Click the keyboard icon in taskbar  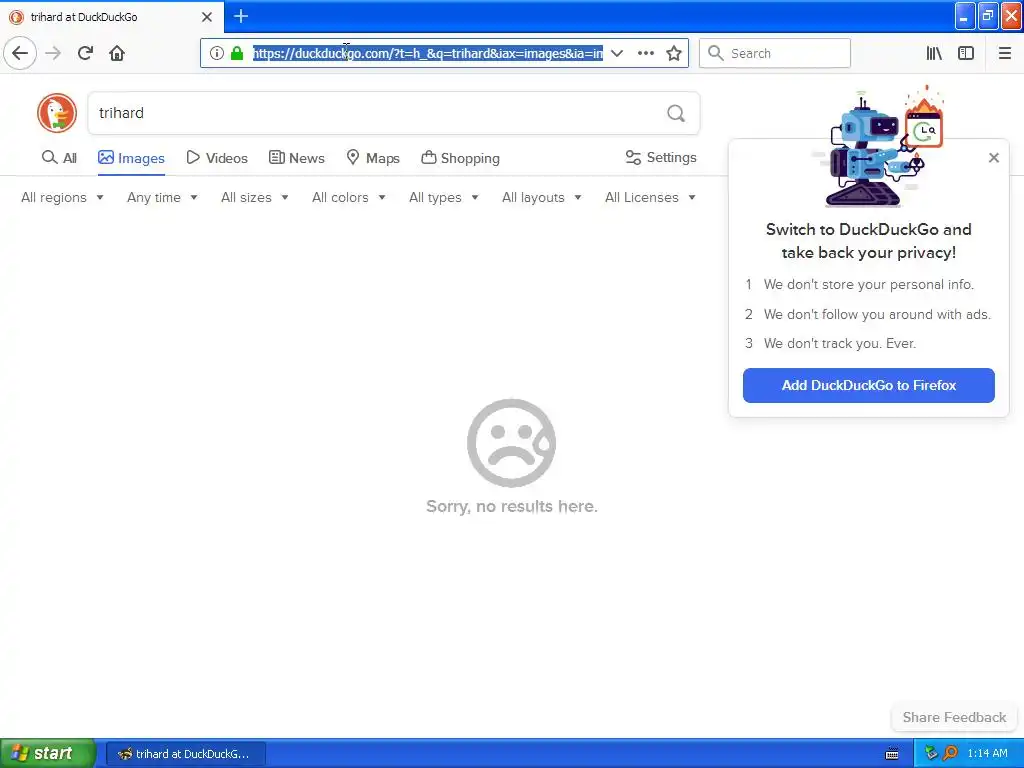pyautogui.click(x=891, y=754)
